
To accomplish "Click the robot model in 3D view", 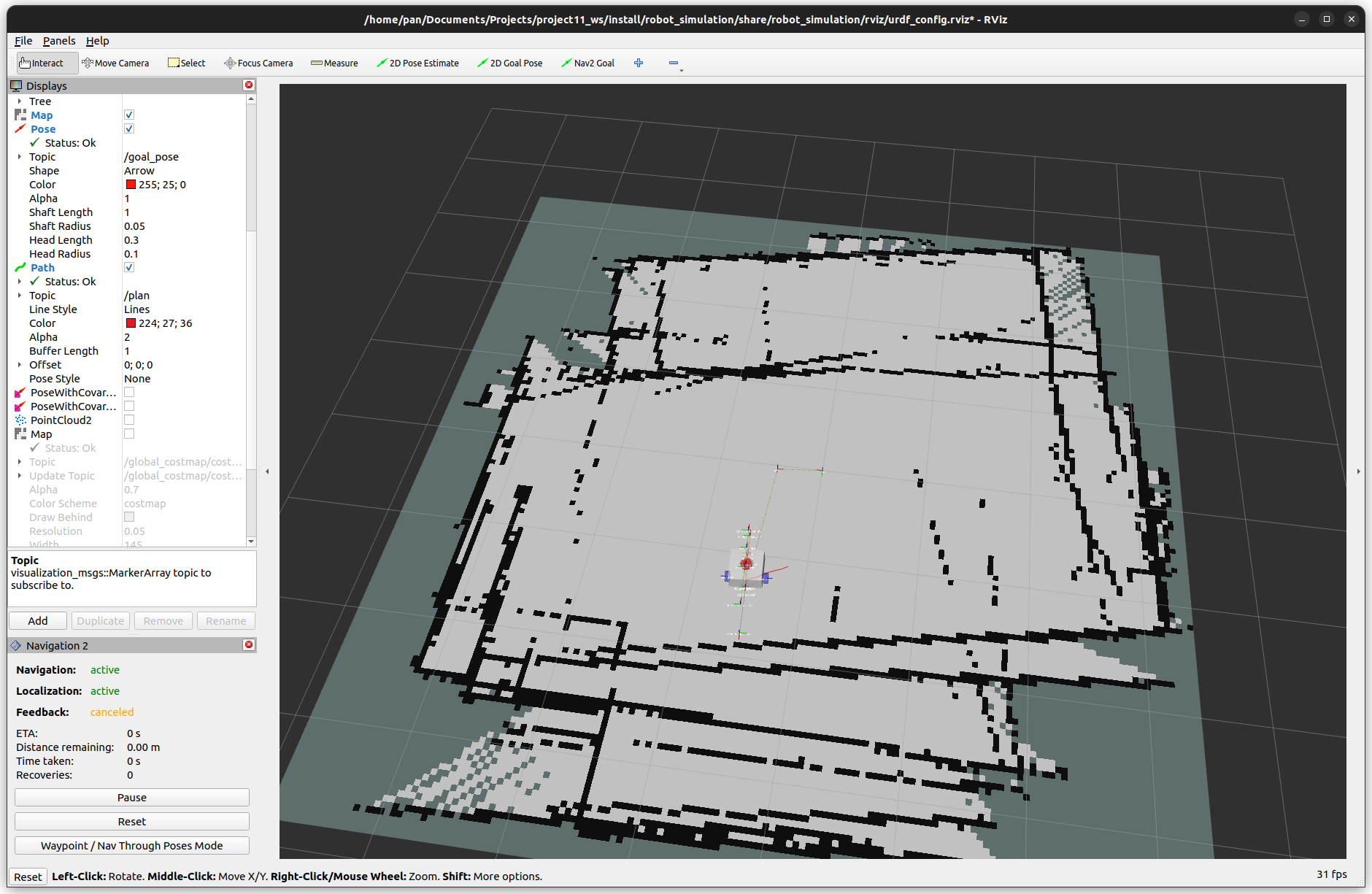I will pos(746,567).
